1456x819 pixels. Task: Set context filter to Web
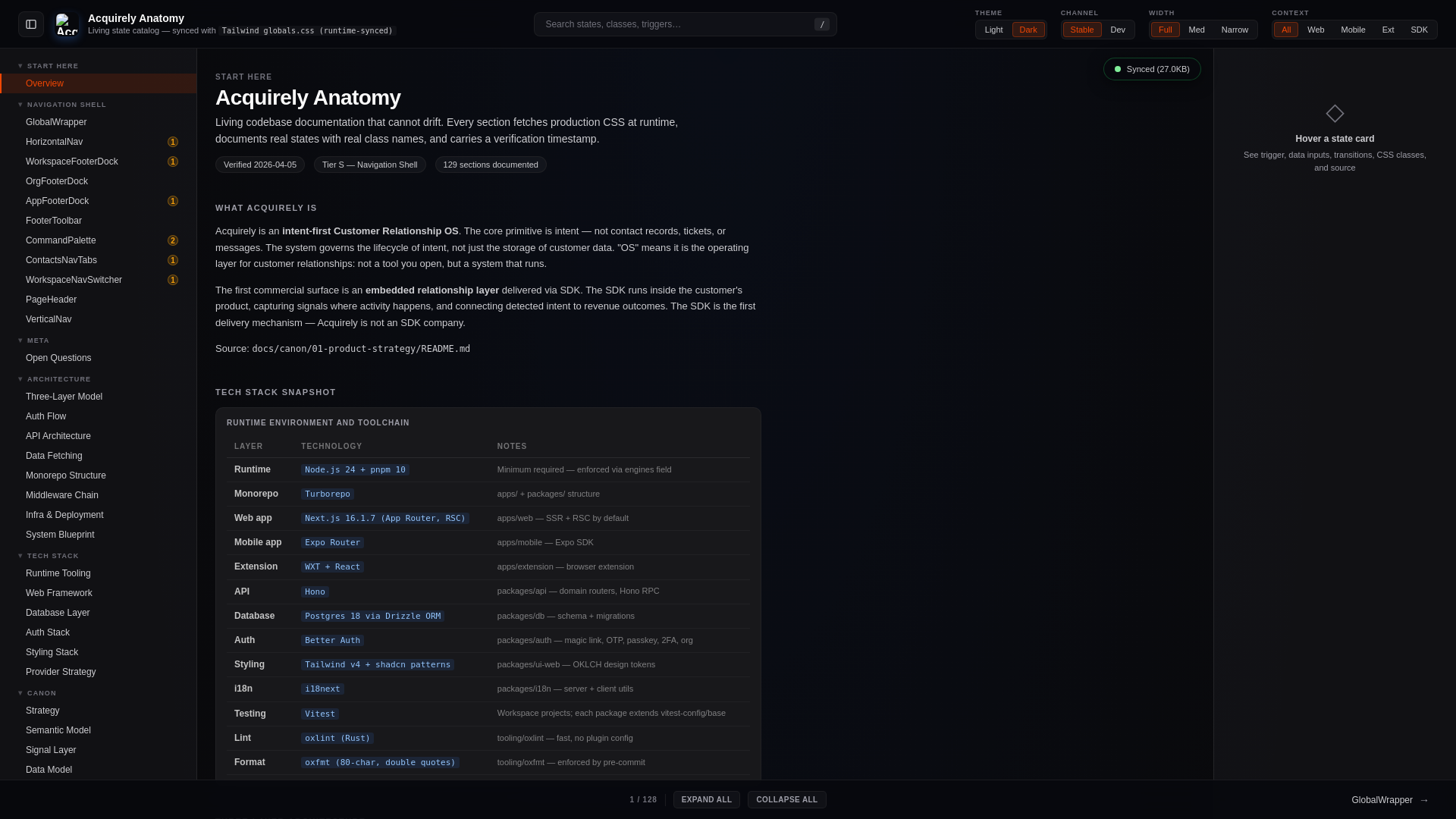pyautogui.click(x=1316, y=30)
